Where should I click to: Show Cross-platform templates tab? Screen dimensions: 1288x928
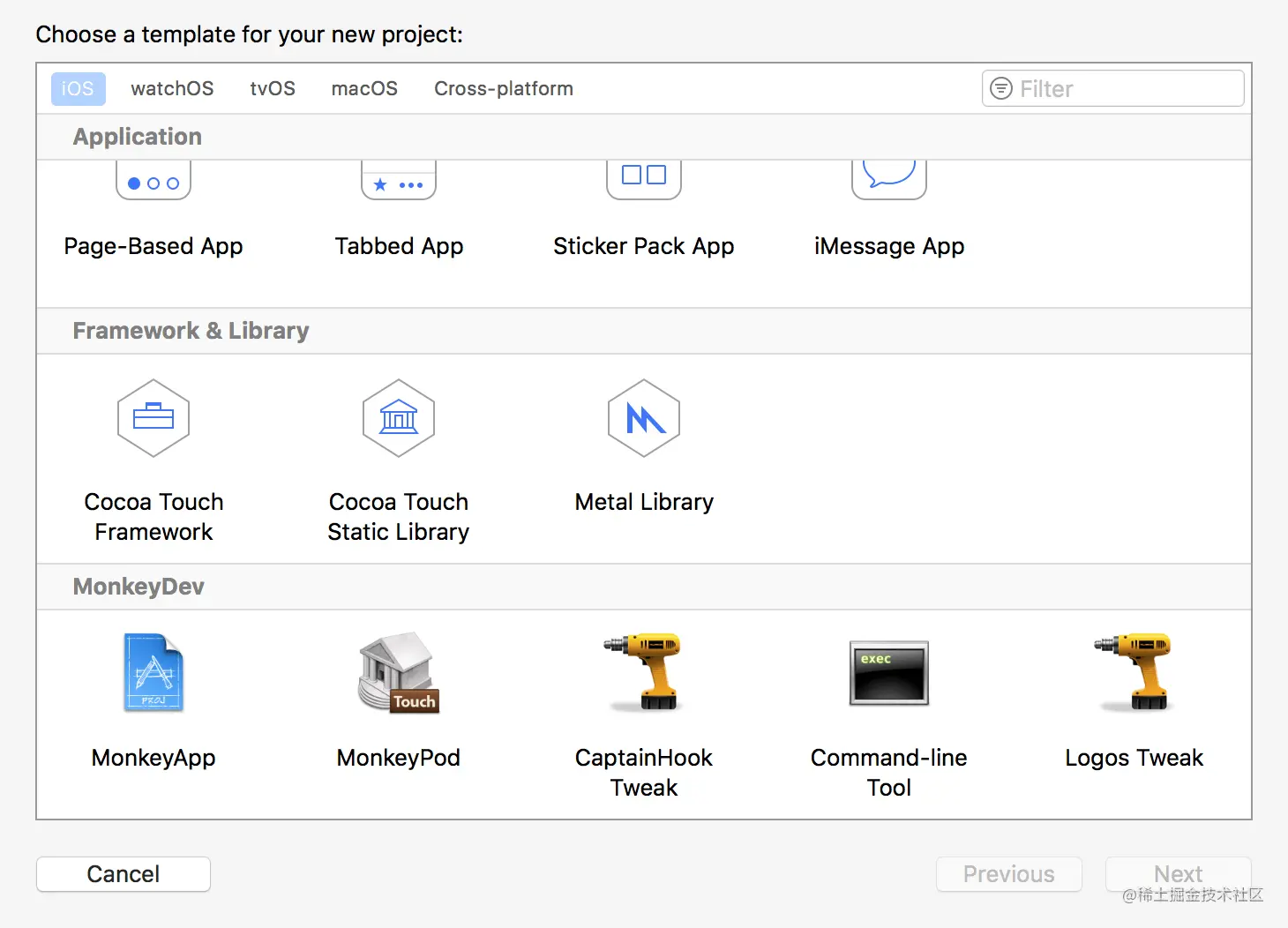(504, 88)
